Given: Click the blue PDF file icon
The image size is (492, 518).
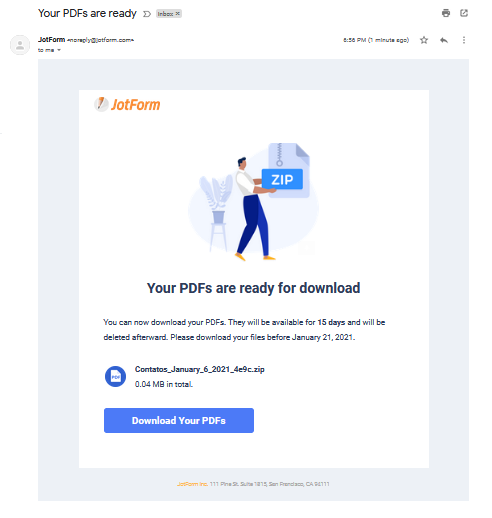Looking at the screenshot, I should tap(115, 377).
